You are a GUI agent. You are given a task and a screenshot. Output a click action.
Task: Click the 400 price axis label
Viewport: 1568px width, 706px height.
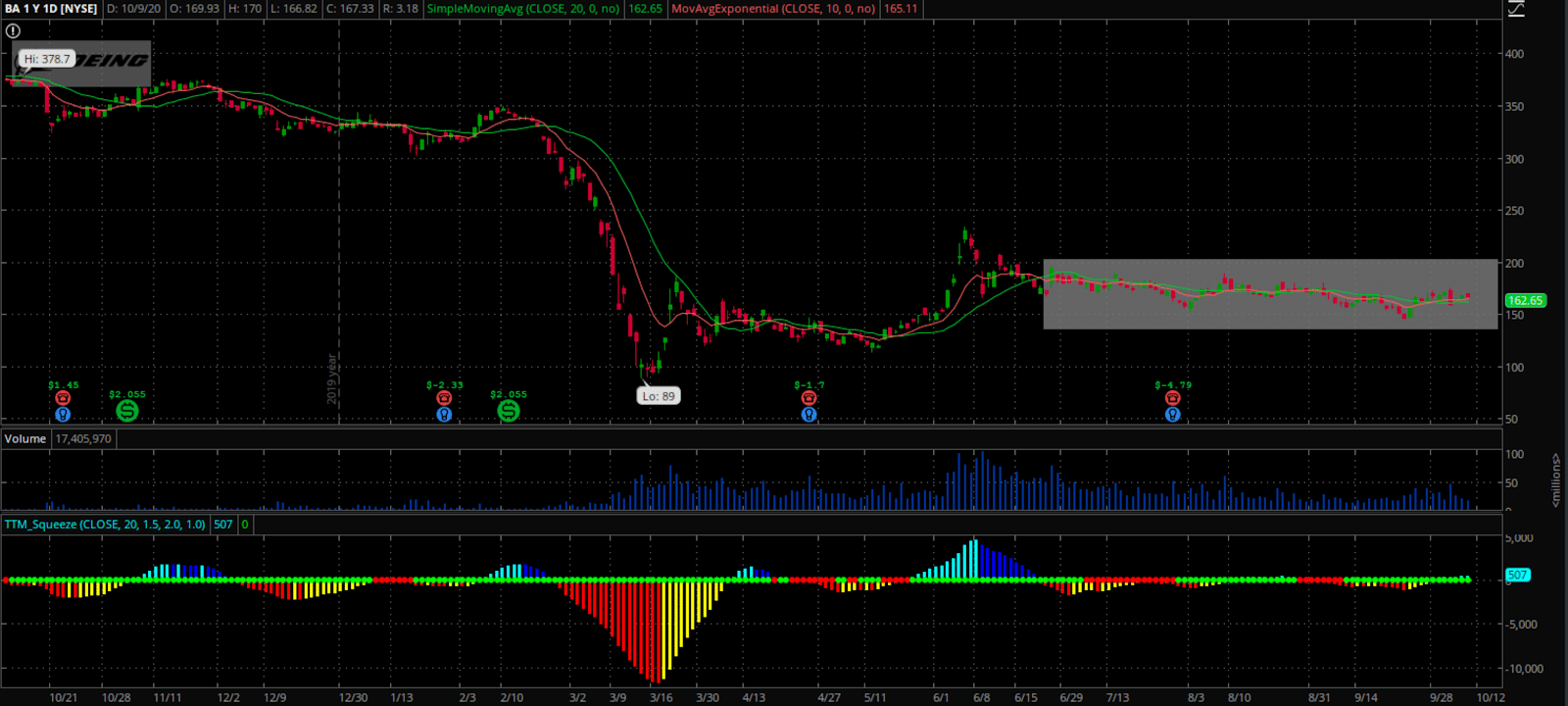[x=1515, y=54]
